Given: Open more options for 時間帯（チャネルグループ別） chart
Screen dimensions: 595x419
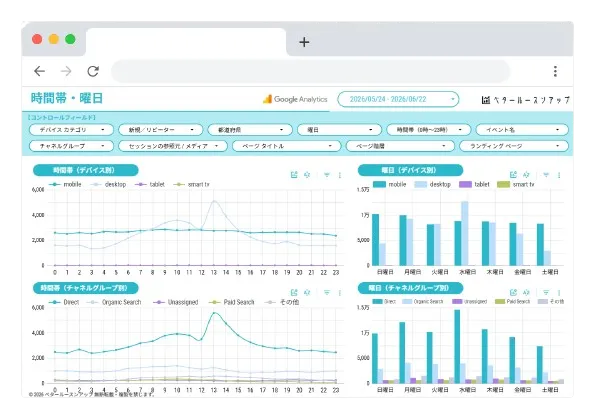Looking at the screenshot, I should (340, 293).
